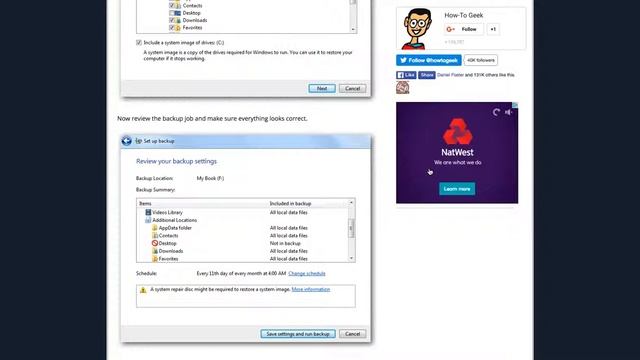Select Contacts row in backup summary

(243, 236)
